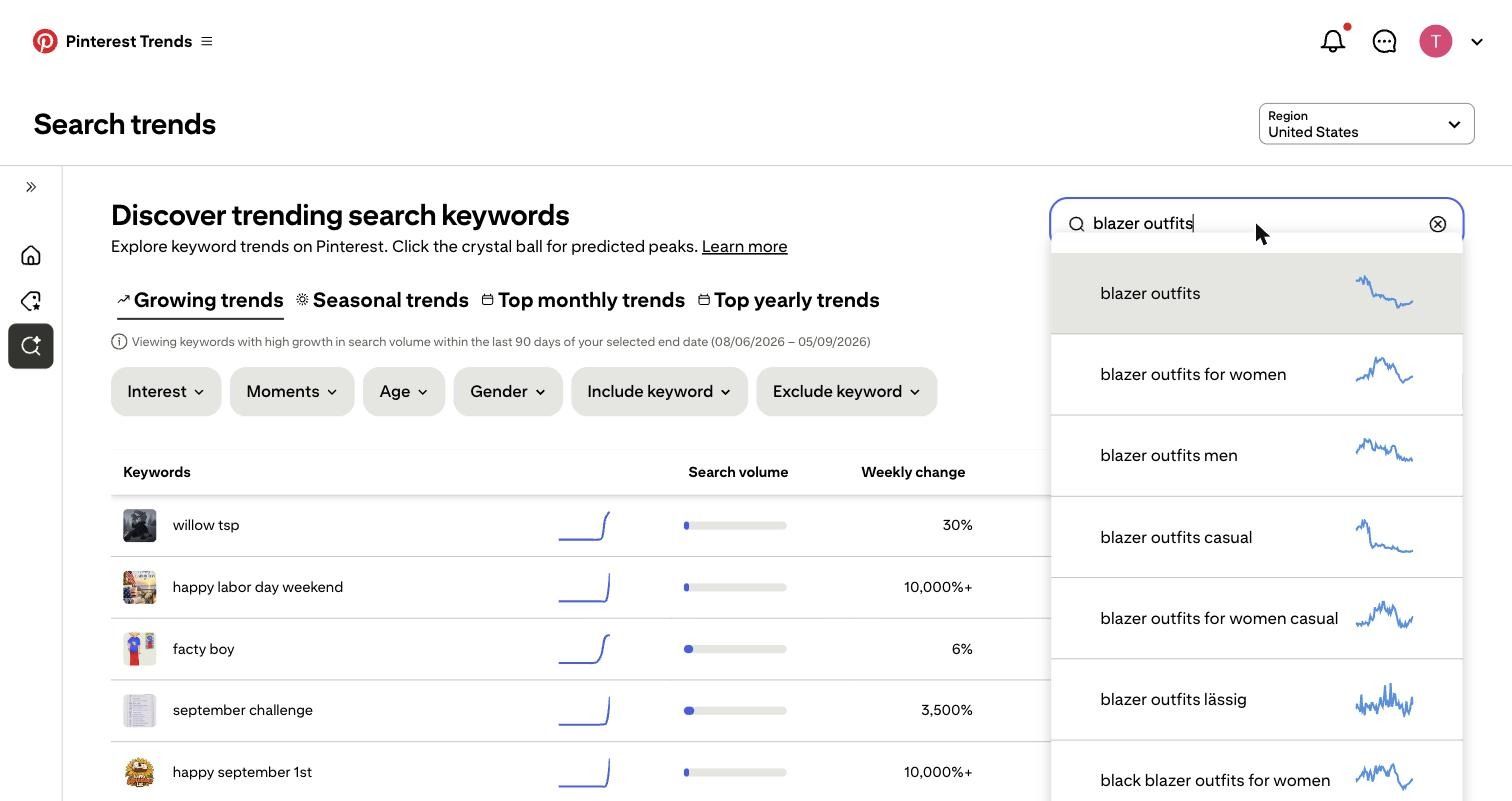Expand the Interest filter
This screenshot has height=801, width=1512.
(x=166, y=391)
